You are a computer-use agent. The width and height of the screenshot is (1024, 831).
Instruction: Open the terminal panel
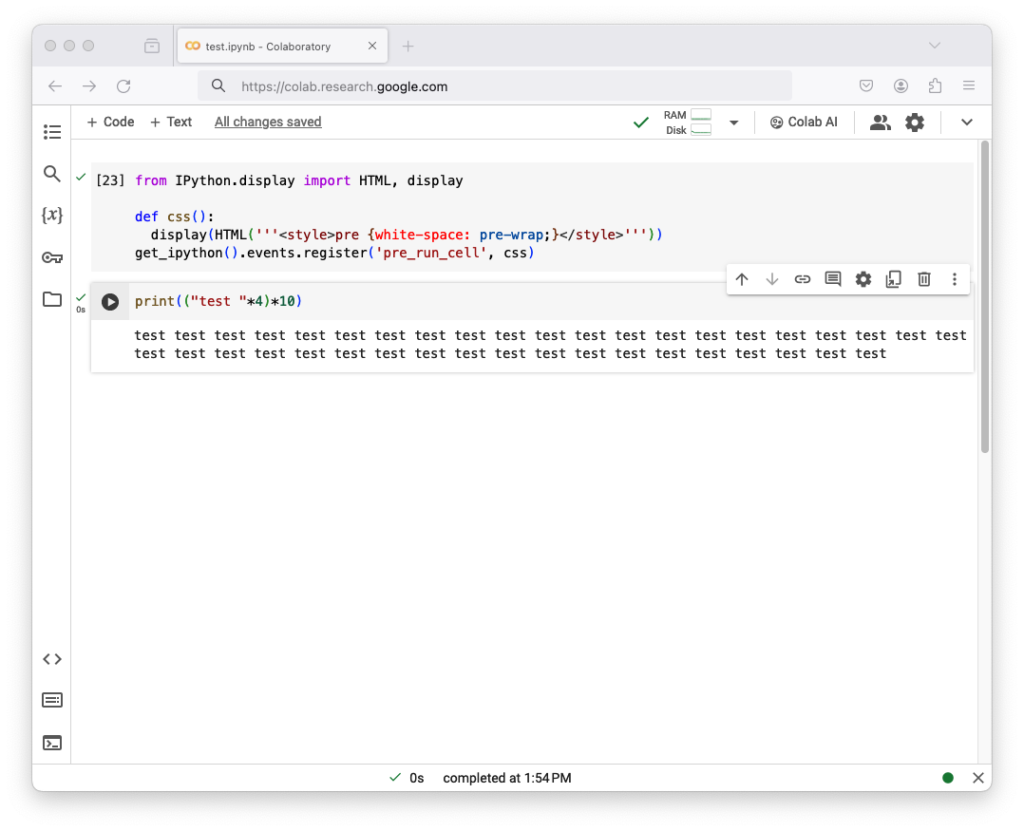pos(52,743)
